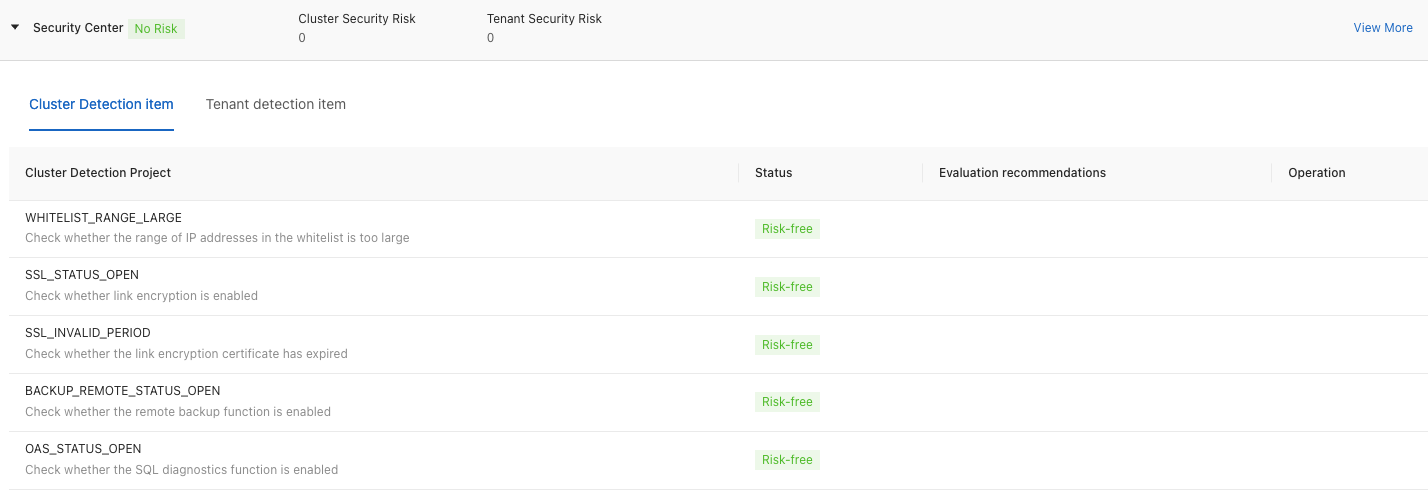Viewport: 1428px width, 497px height.
Task: Click Risk-free badge for WHITELIST_RANGE_LARGE
Action: pyautogui.click(x=787, y=229)
